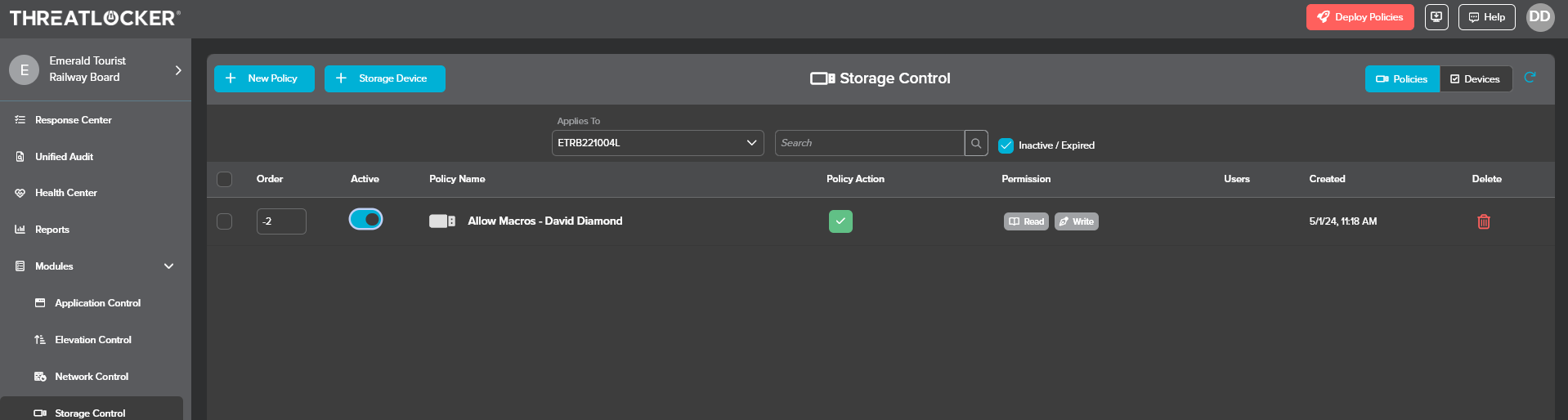Click the Active column header
Screen dimensions: 1568x420
tap(365, 179)
